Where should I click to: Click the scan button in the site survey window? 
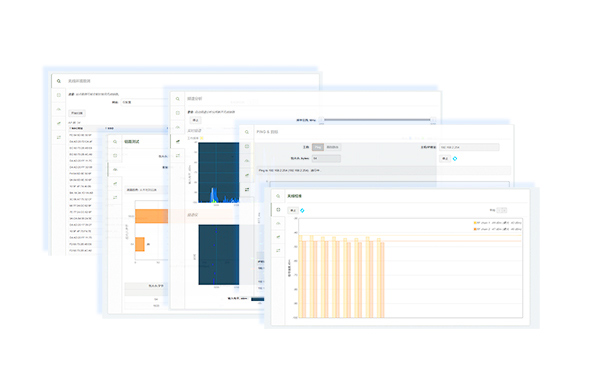pyautogui.click(x=77, y=113)
